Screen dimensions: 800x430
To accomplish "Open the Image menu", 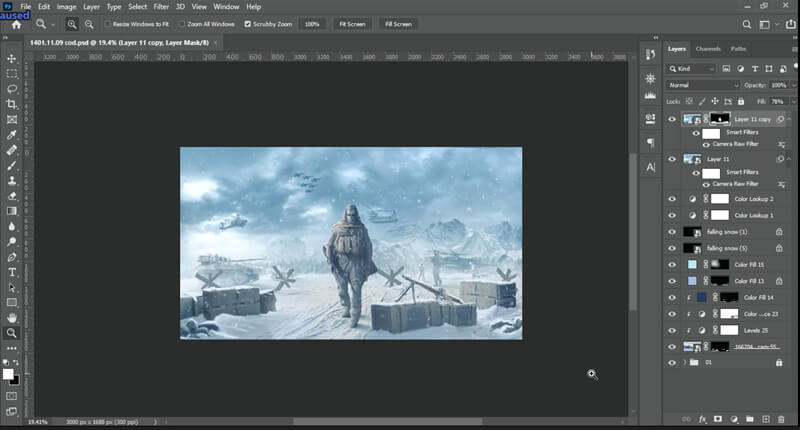I will coord(66,7).
